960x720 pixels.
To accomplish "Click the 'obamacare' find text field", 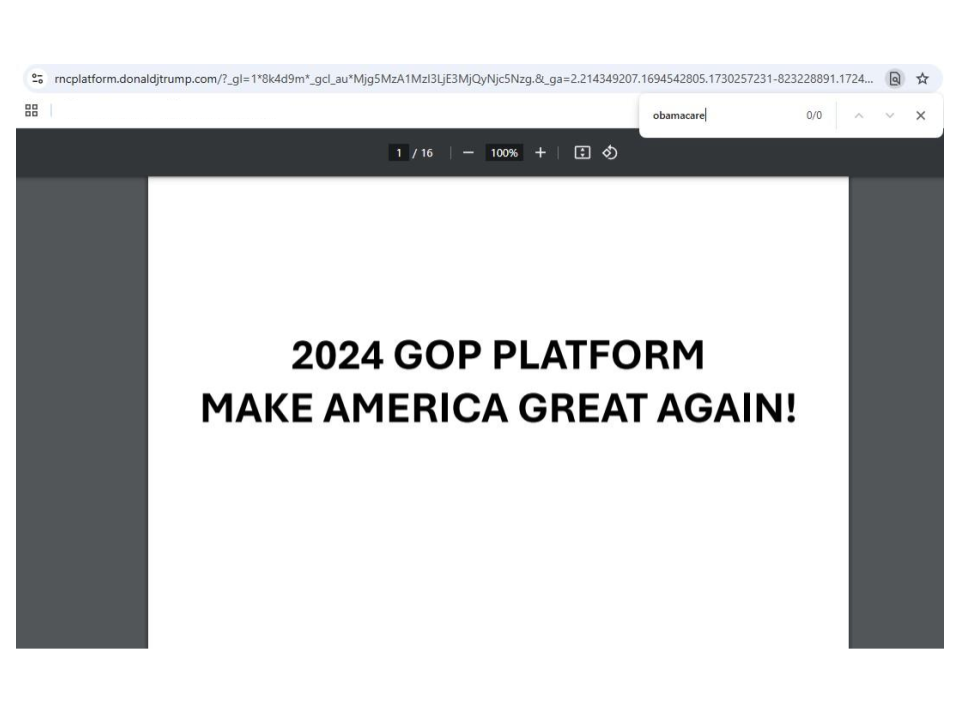I will click(720, 116).
